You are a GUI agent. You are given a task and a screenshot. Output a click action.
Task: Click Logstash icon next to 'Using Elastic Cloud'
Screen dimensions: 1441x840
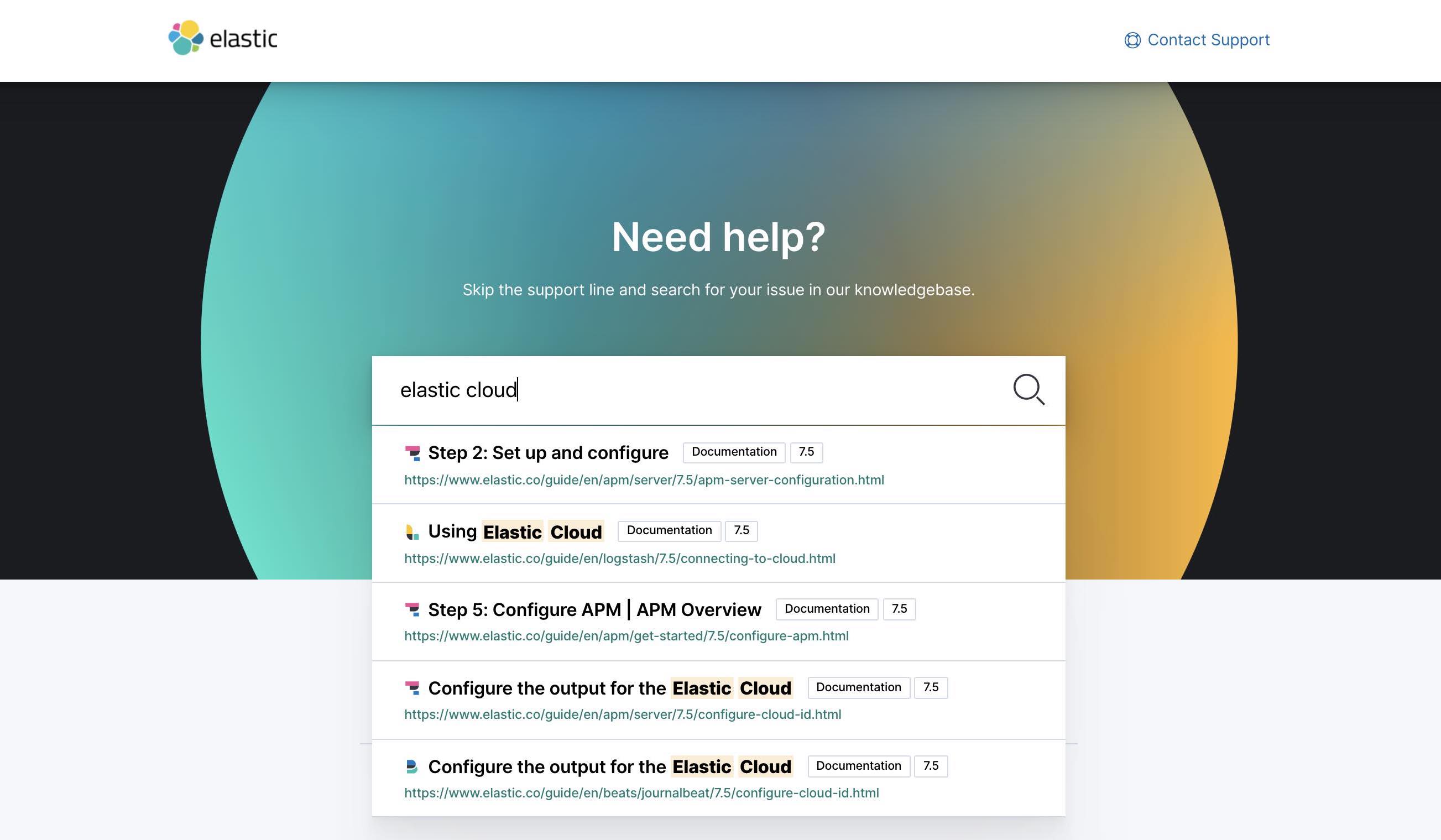(x=413, y=531)
